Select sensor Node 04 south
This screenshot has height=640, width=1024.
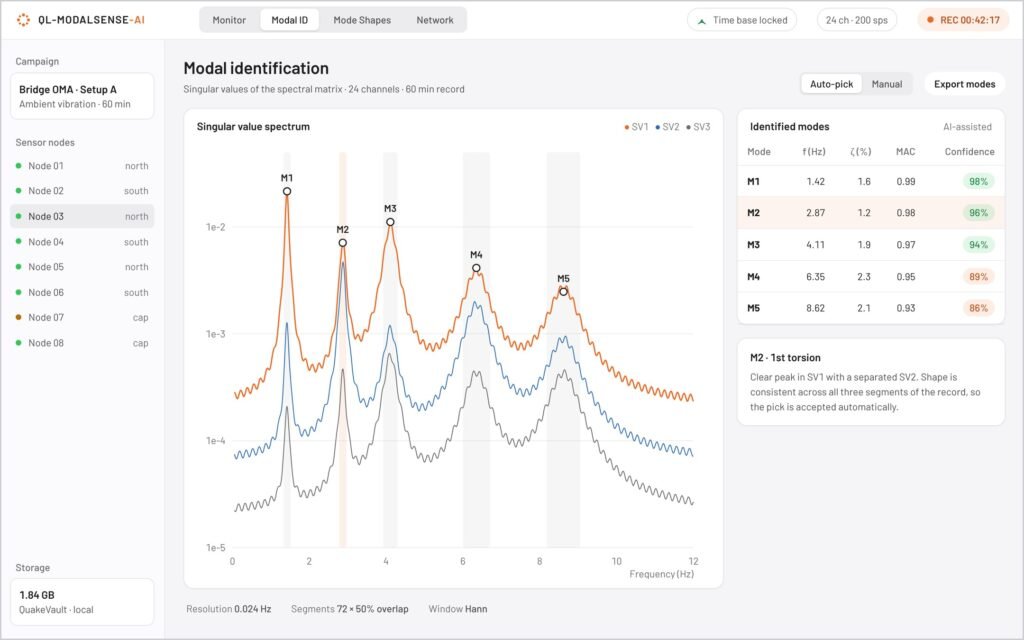coord(82,242)
